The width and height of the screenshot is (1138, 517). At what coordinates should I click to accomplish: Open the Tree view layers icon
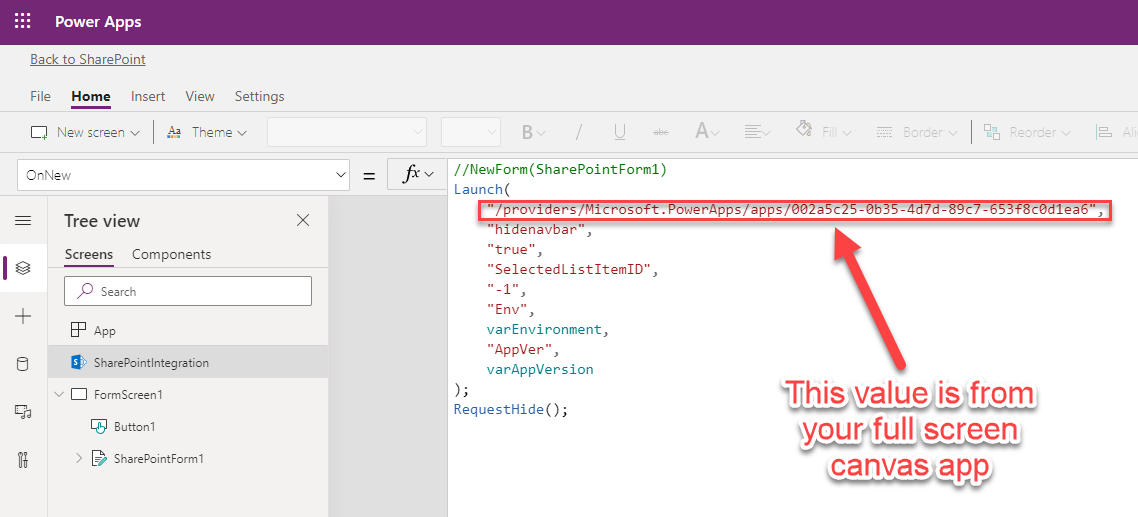pos(23,268)
